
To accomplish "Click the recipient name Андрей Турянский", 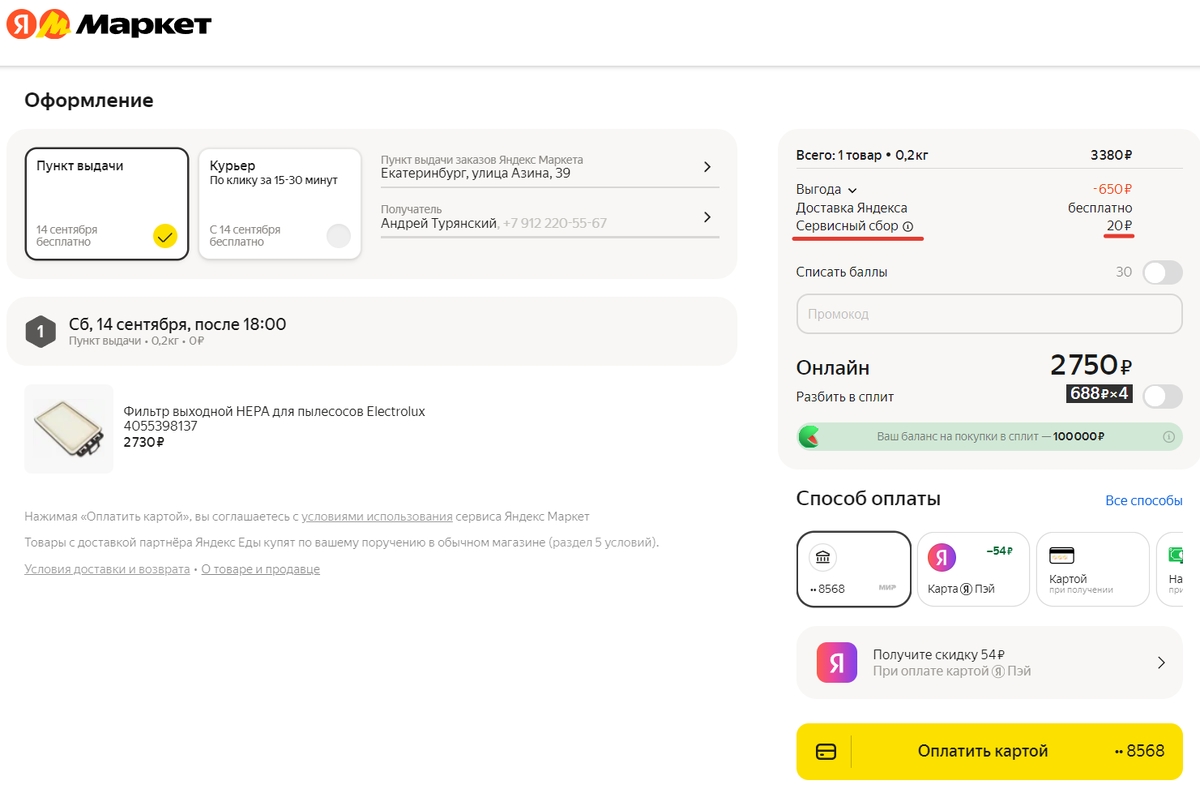I will (439, 223).
